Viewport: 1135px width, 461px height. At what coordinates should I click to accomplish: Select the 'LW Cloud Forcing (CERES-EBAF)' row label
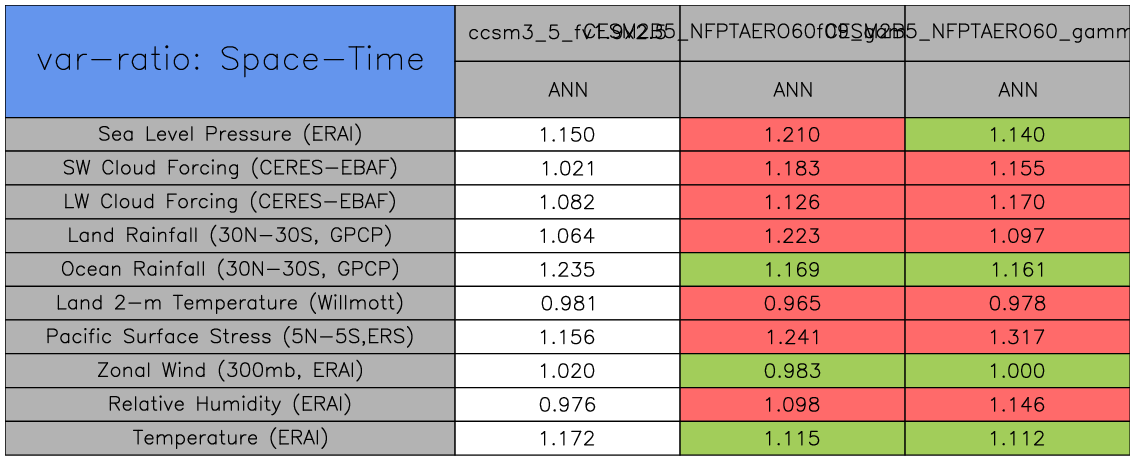[230, 202]
